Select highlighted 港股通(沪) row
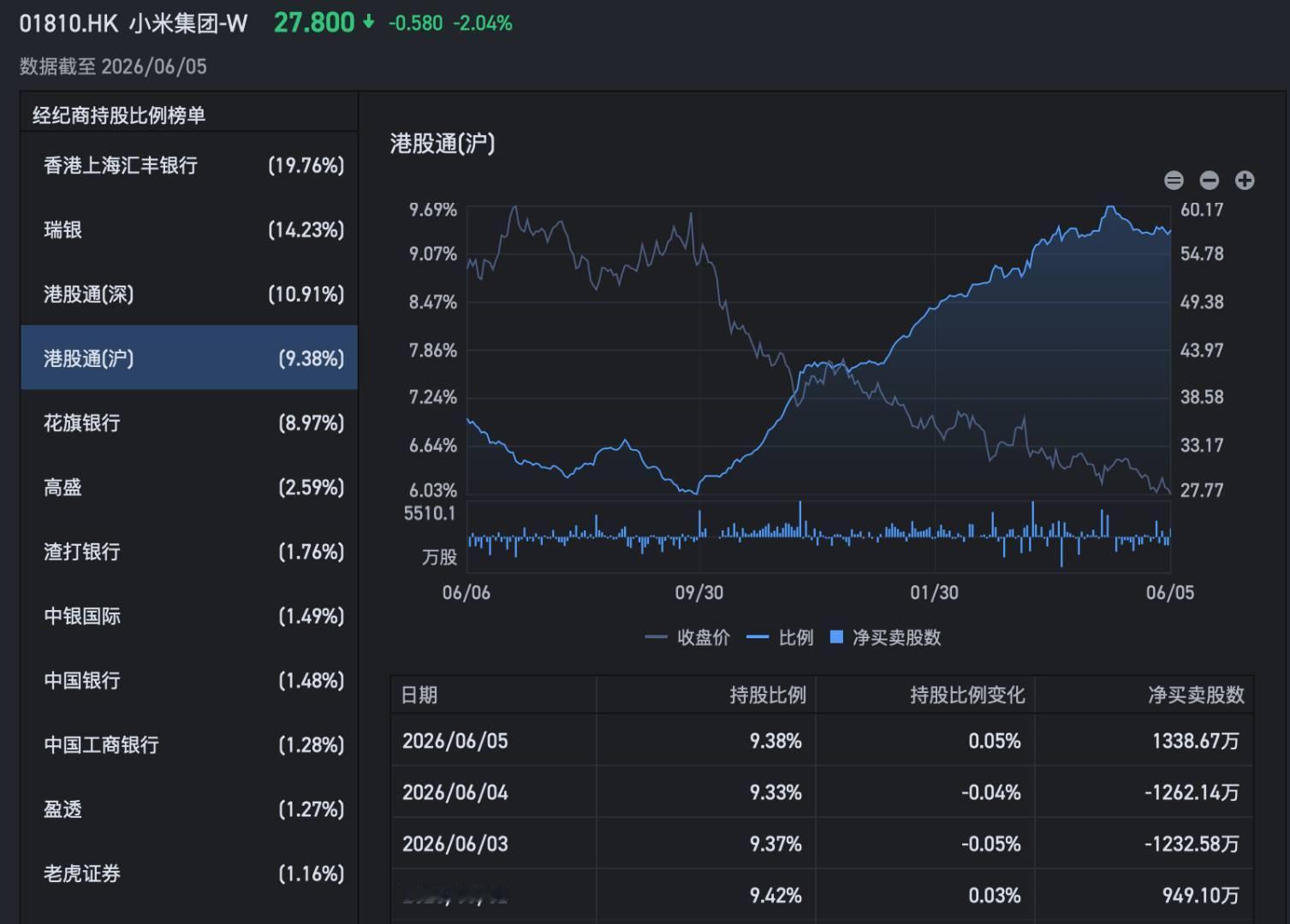This screenshot has width=1290, height=924. point(189,358)
